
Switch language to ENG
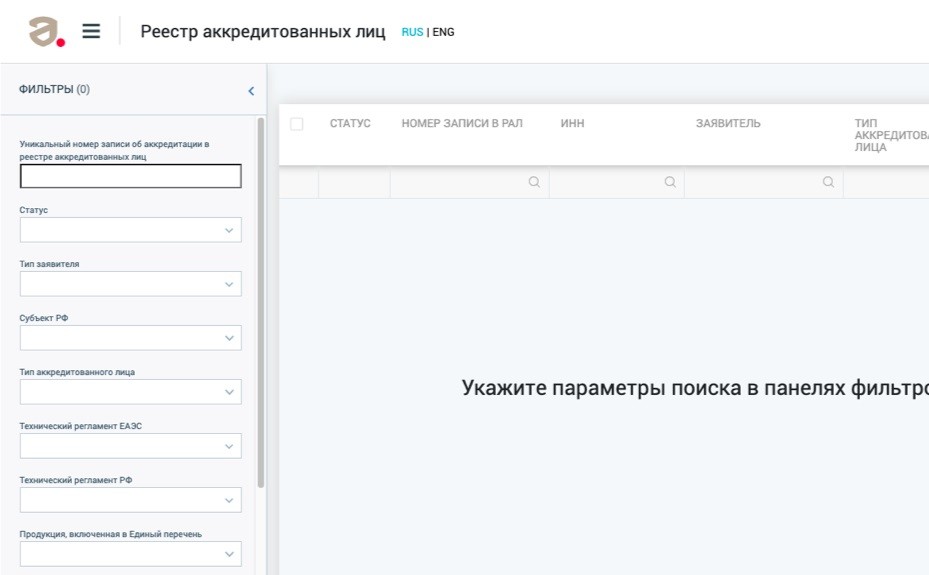pos(443,32)
